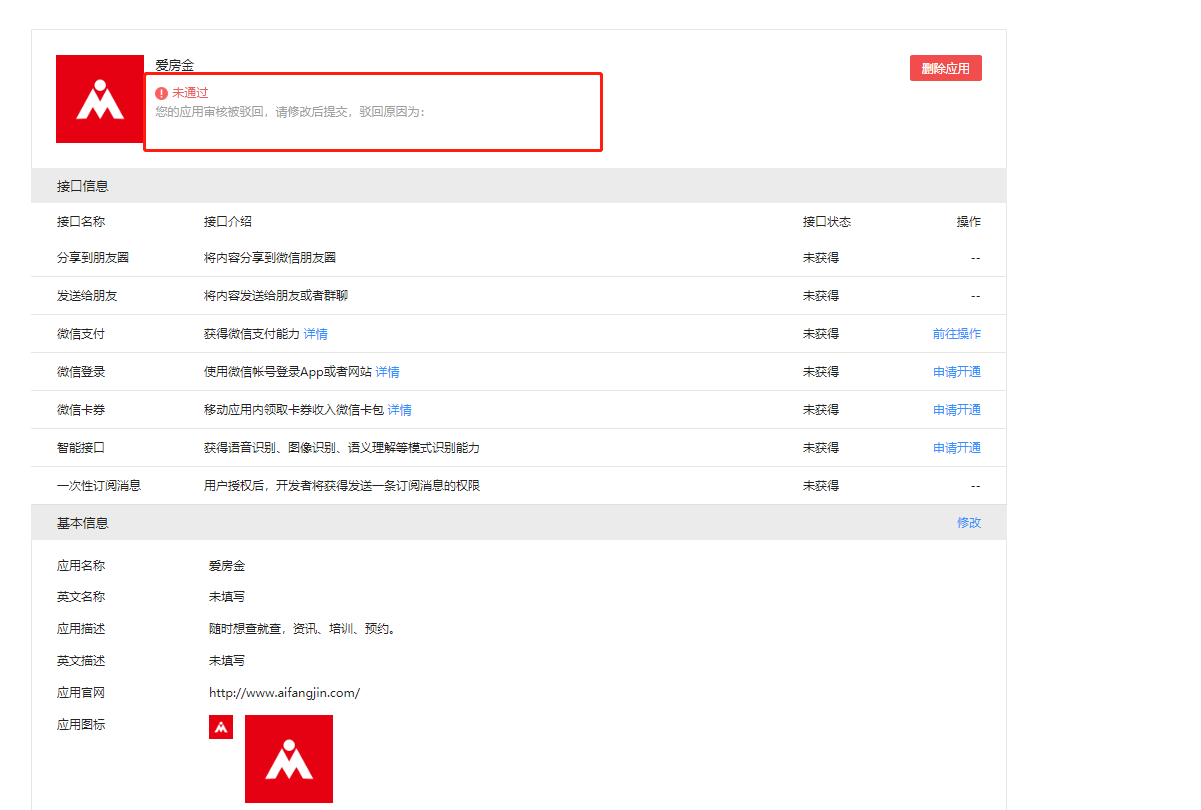Click the 操作 column header
This screenshot has width=1201, height=810.
click(x=969, y=222)
